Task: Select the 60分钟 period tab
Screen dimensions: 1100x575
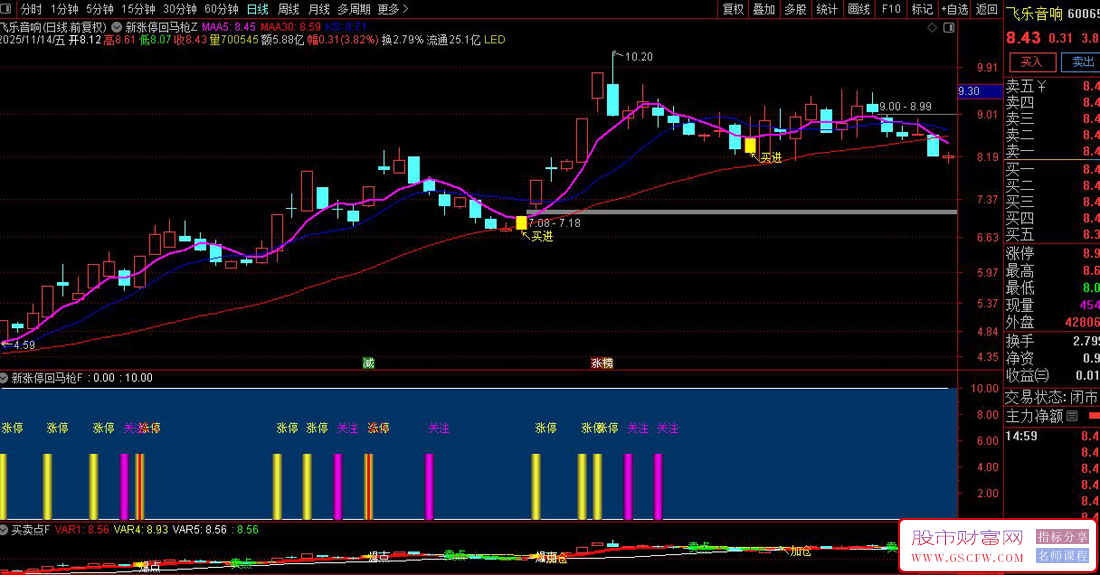Action: pos(221,9)
